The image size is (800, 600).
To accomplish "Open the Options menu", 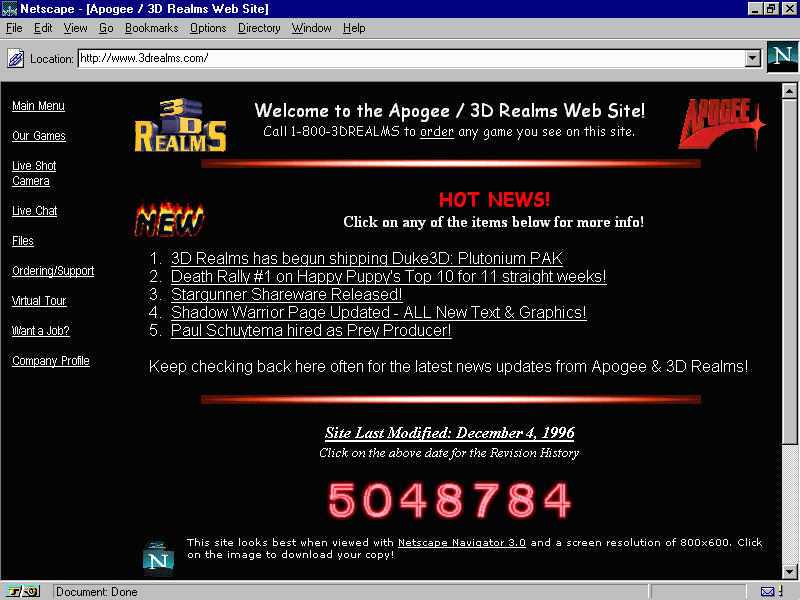I will click(x=208, y=28).
